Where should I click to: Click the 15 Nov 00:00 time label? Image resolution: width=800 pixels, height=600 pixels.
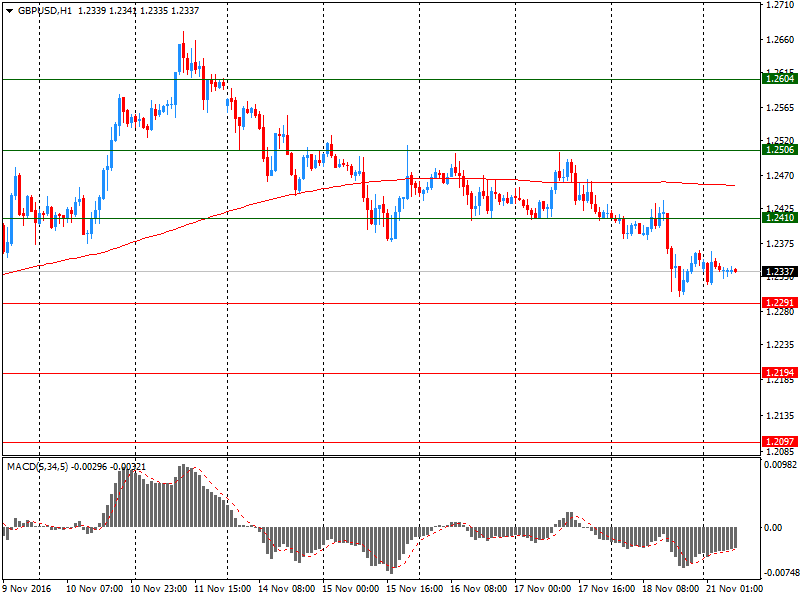(x=351, y=589)
